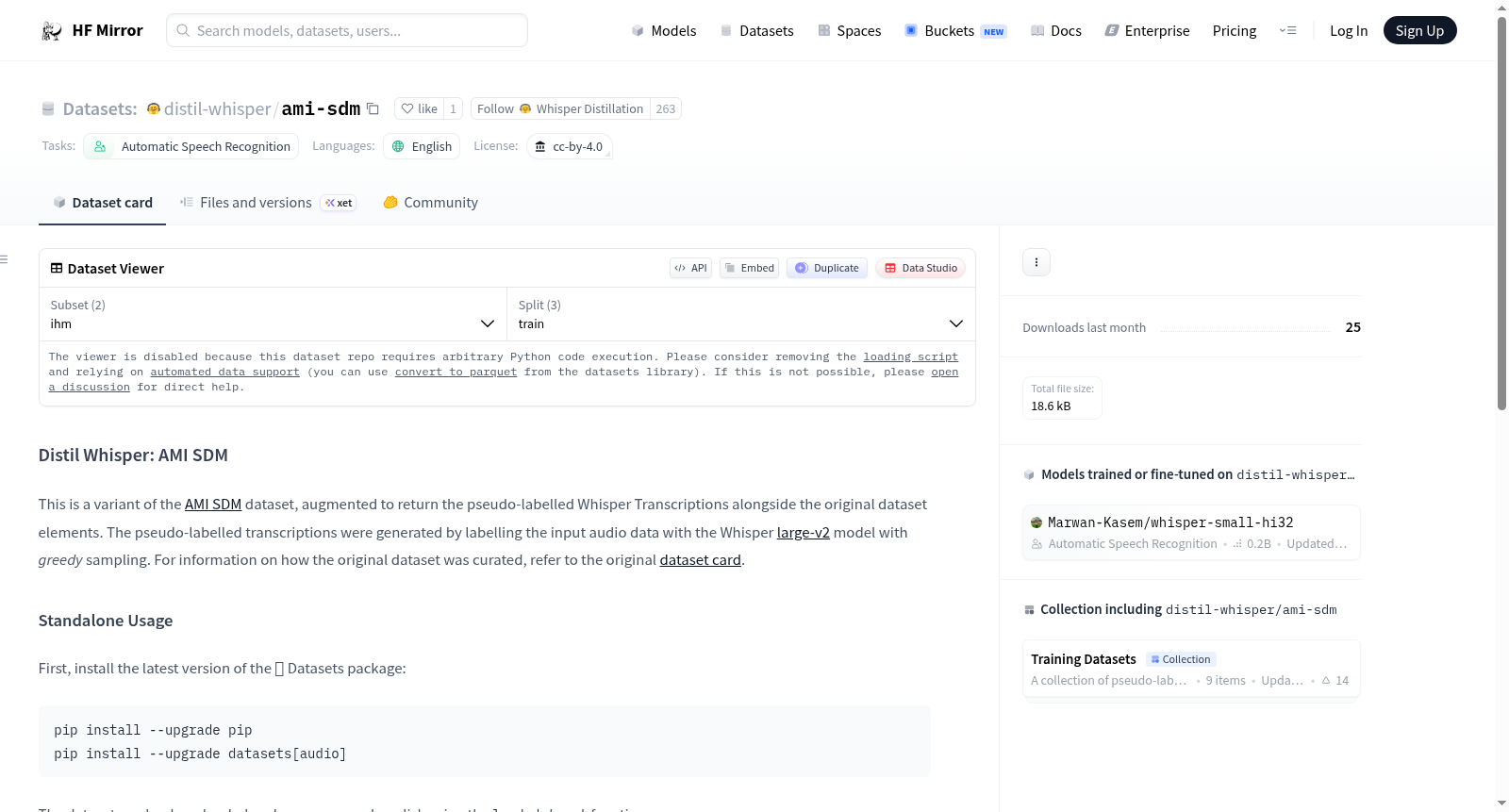Click the Sign Up button
1509x812 pixels.
[1419, 31]
